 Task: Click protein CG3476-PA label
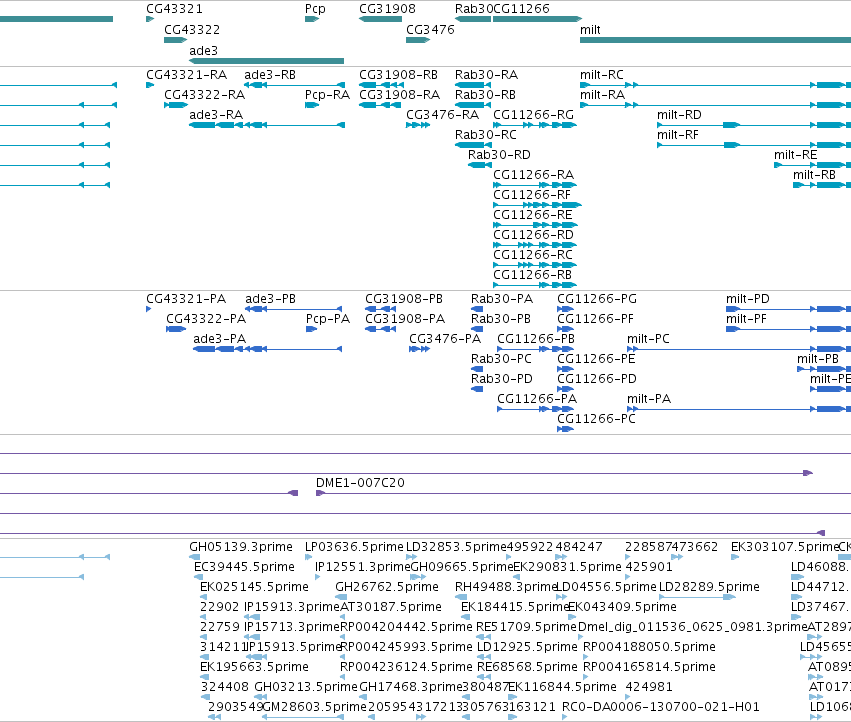click(x=445, y=339)
